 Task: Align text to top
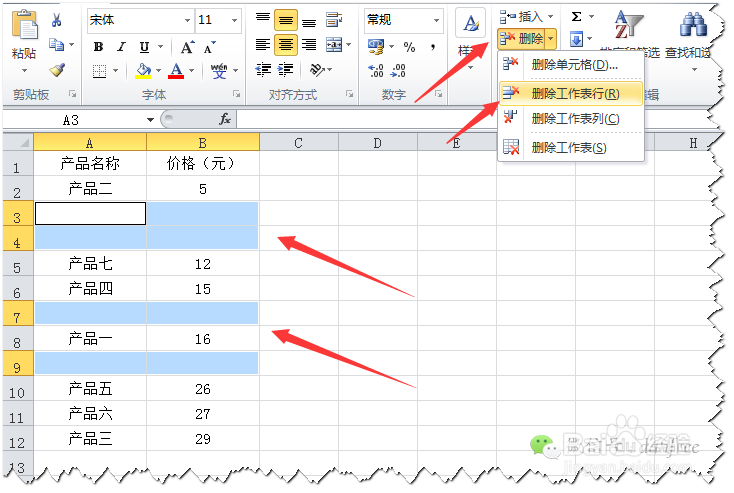coord(263,20)
